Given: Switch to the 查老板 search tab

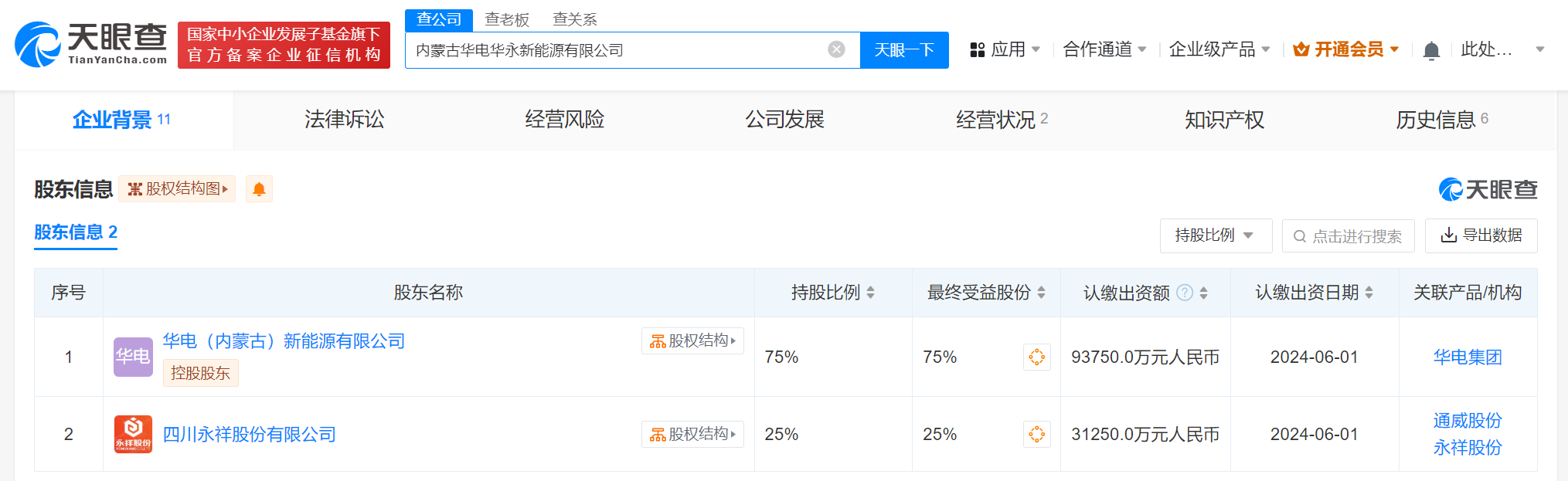Looking at the screenshot, I should (507, 20).
